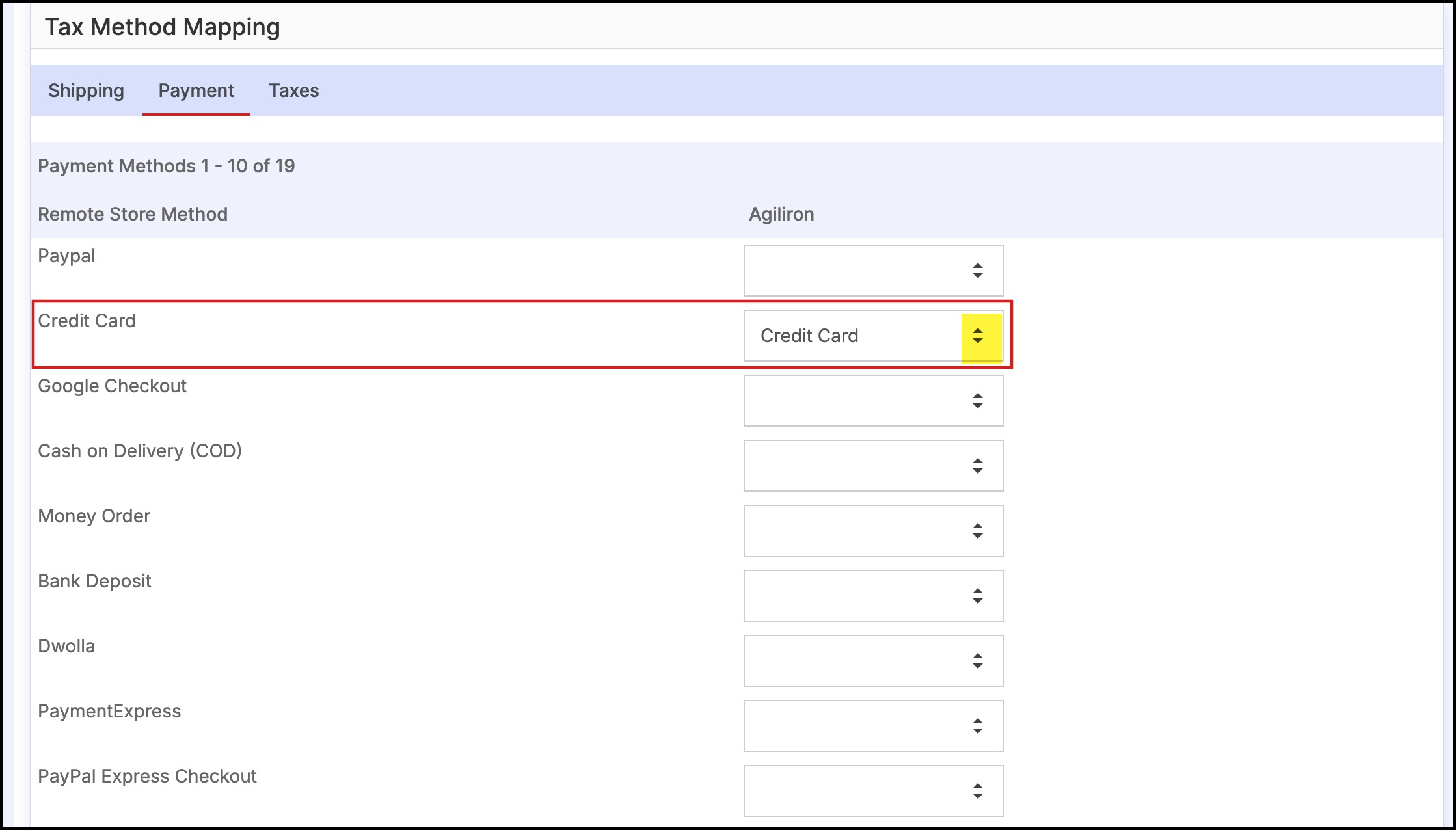Click the PaymentExpress label
1456x830 pixels.
(109, 711)
